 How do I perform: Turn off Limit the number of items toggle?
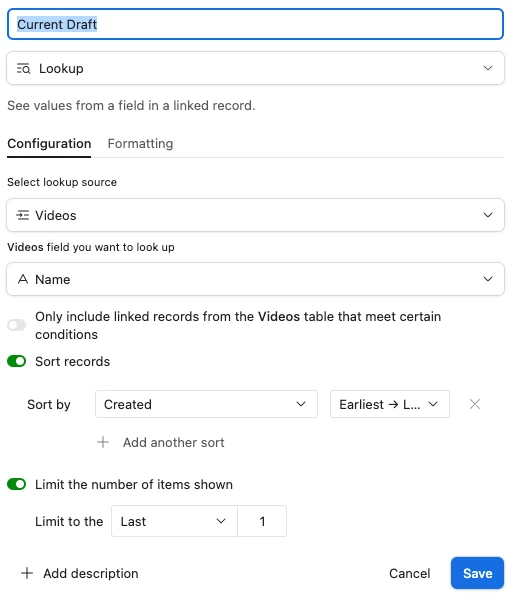[x=16, y=484]
